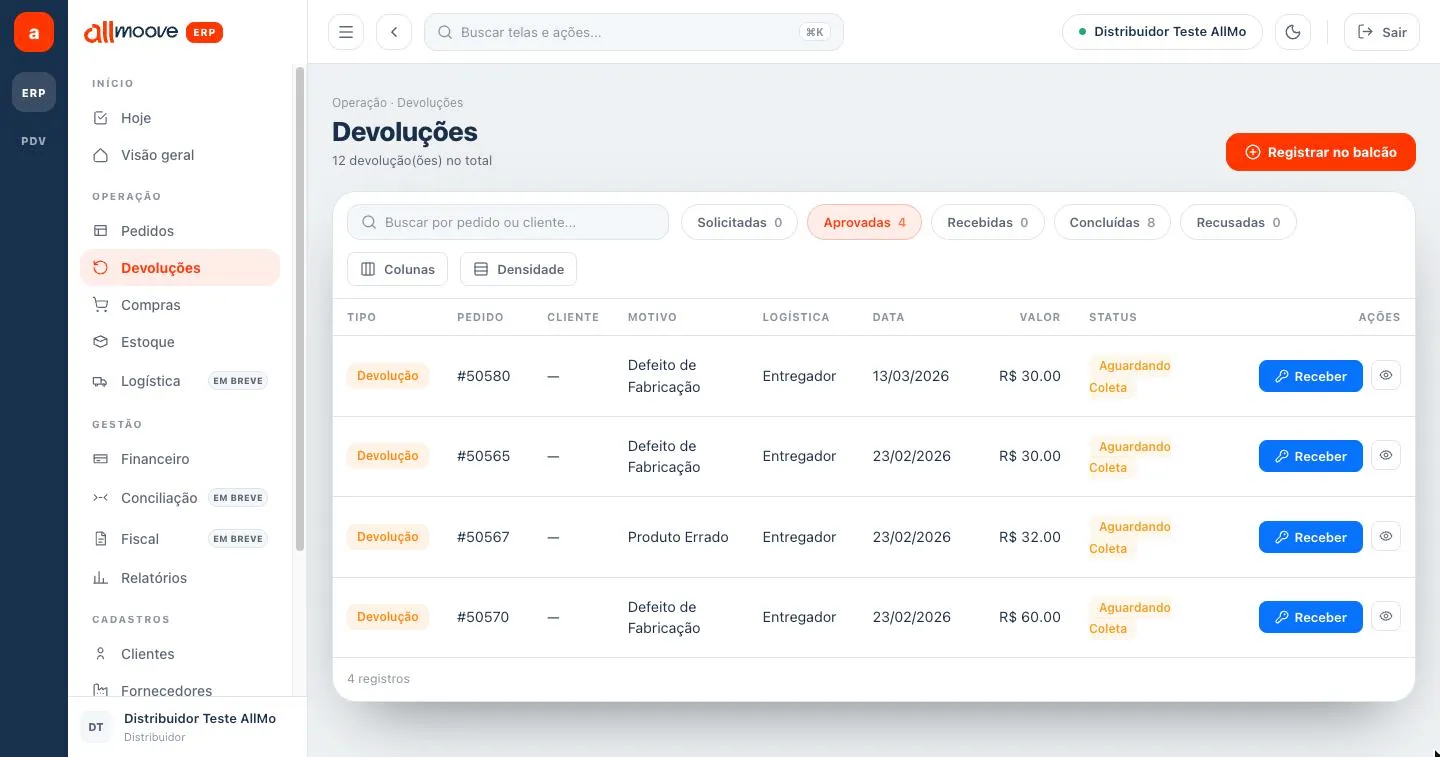The image size is (1440, 757).
Task: Open the Financeiro card icon
Action: (x=100, y=459)
